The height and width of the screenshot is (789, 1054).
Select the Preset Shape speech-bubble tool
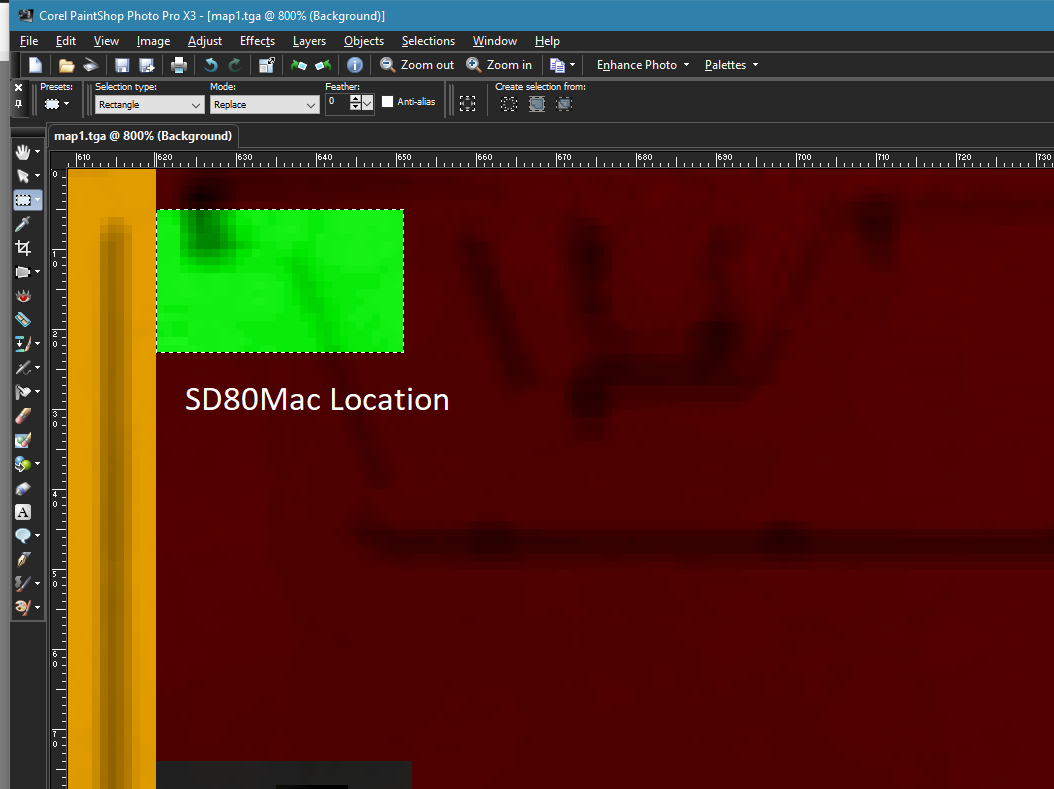click(x=23, y=536)
